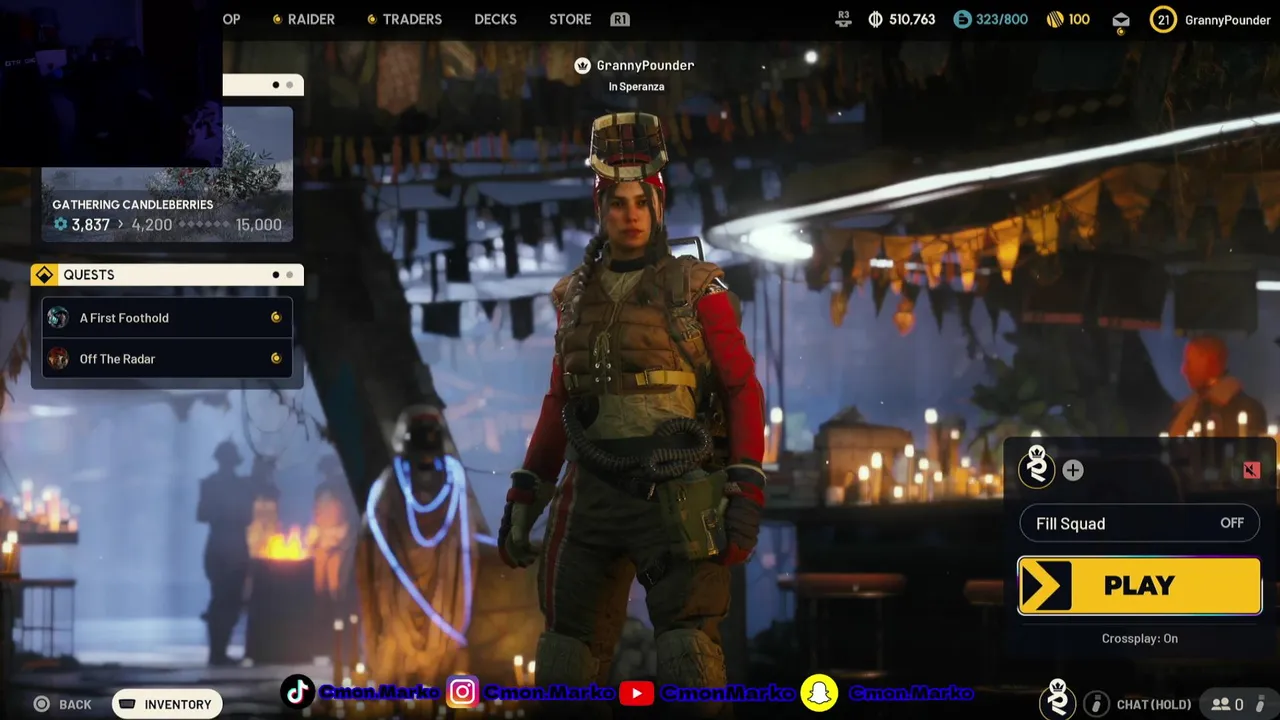Screen dimensions: 1280x720
Task: Click the squad leader emblem in party panel
Action: click(x=1037, y=468)
